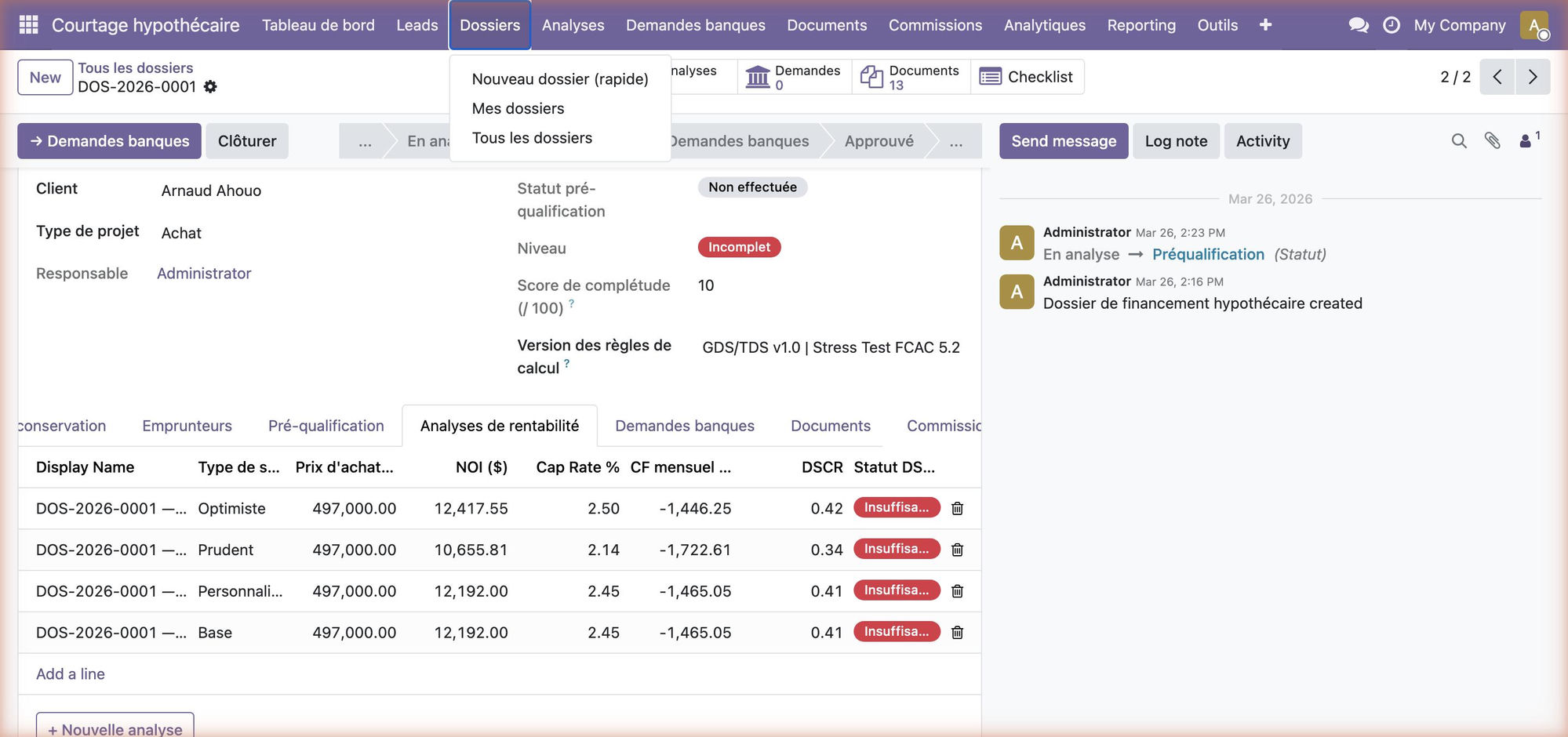Viewport: 1568px width, 737px height.
Task: Open the Analyses top menu
Action: (x=573, y=25)
